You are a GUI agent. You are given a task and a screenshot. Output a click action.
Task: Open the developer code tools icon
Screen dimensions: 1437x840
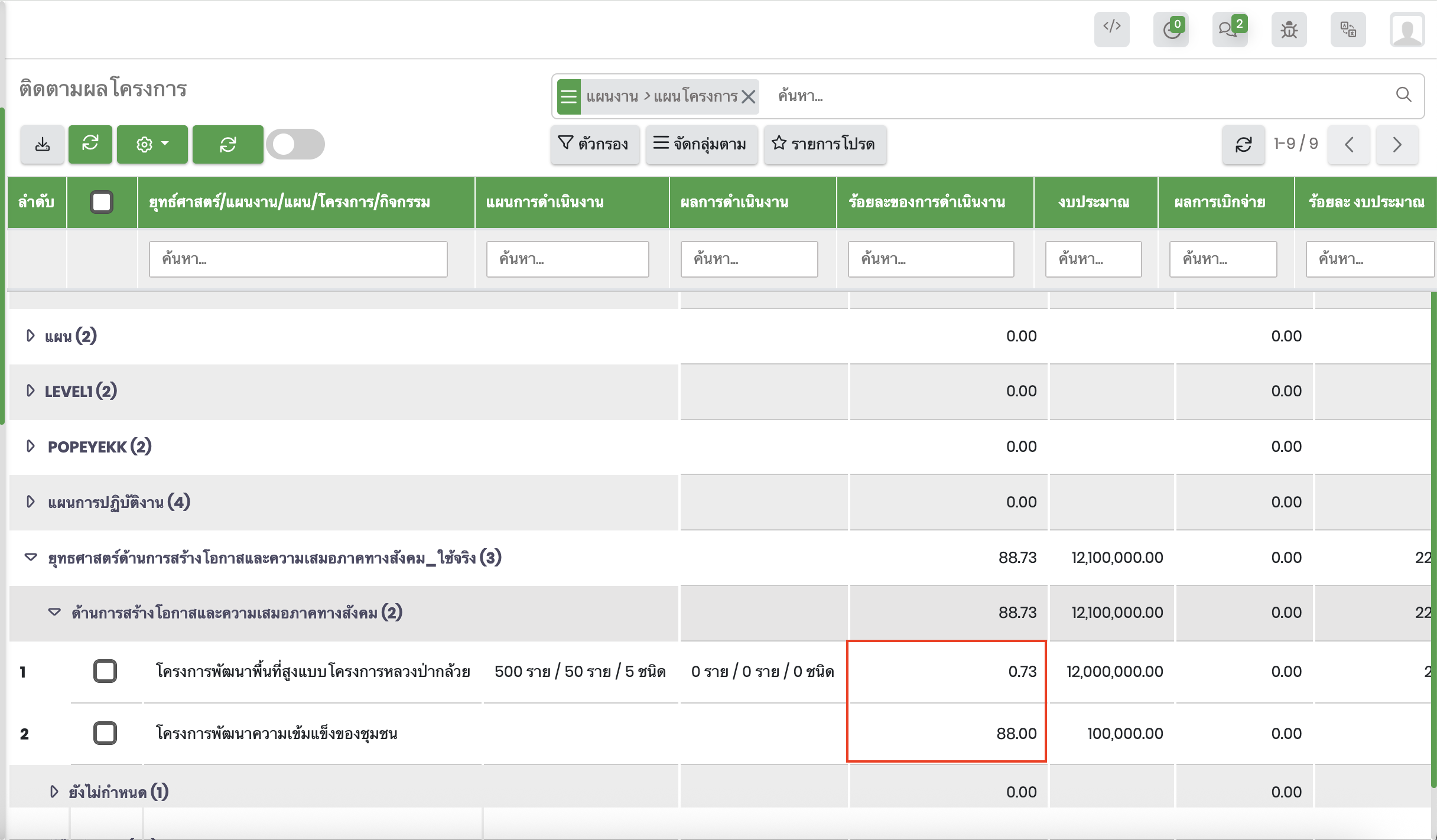(x=1111, y=29)
